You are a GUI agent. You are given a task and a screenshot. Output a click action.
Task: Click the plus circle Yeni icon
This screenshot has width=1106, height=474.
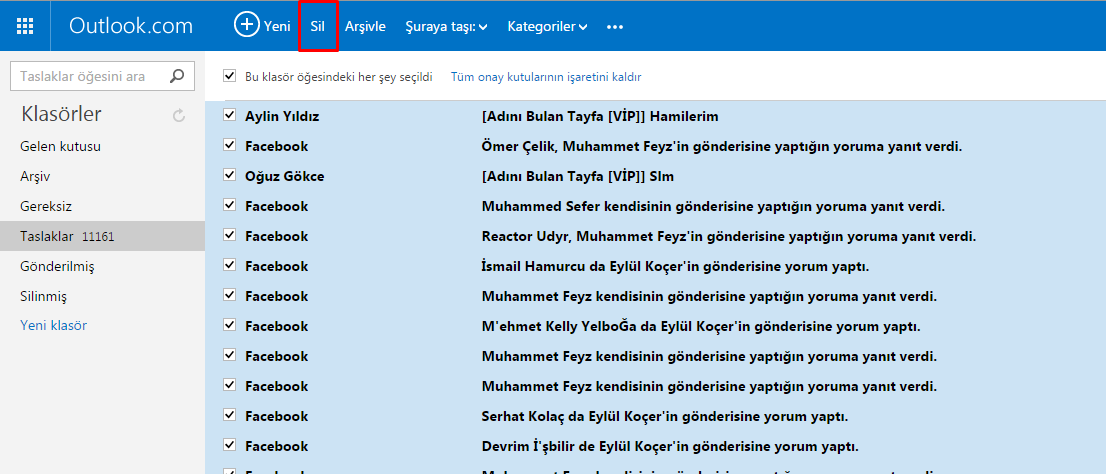coord(247,25)
